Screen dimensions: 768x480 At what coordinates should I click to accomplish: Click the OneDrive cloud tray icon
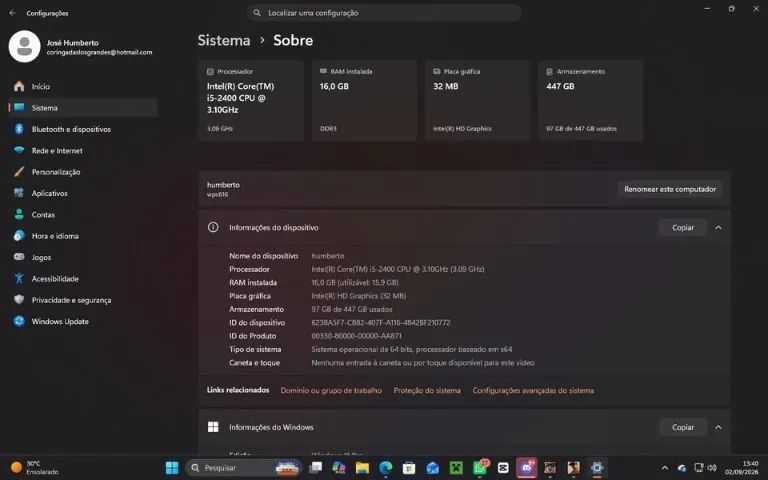[681, 468]
